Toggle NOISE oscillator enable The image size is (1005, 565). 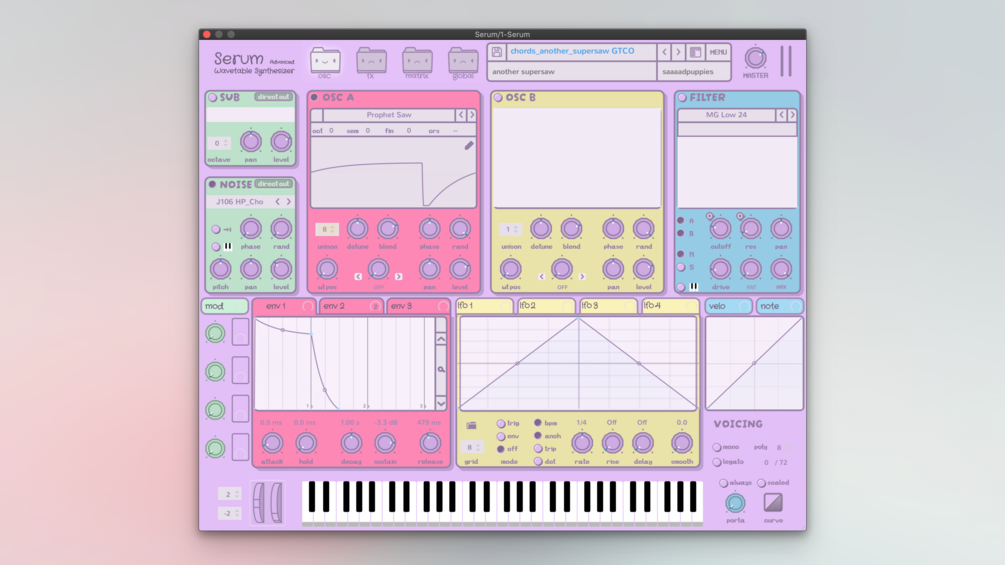pyautogui.click(x=213, y=184)
